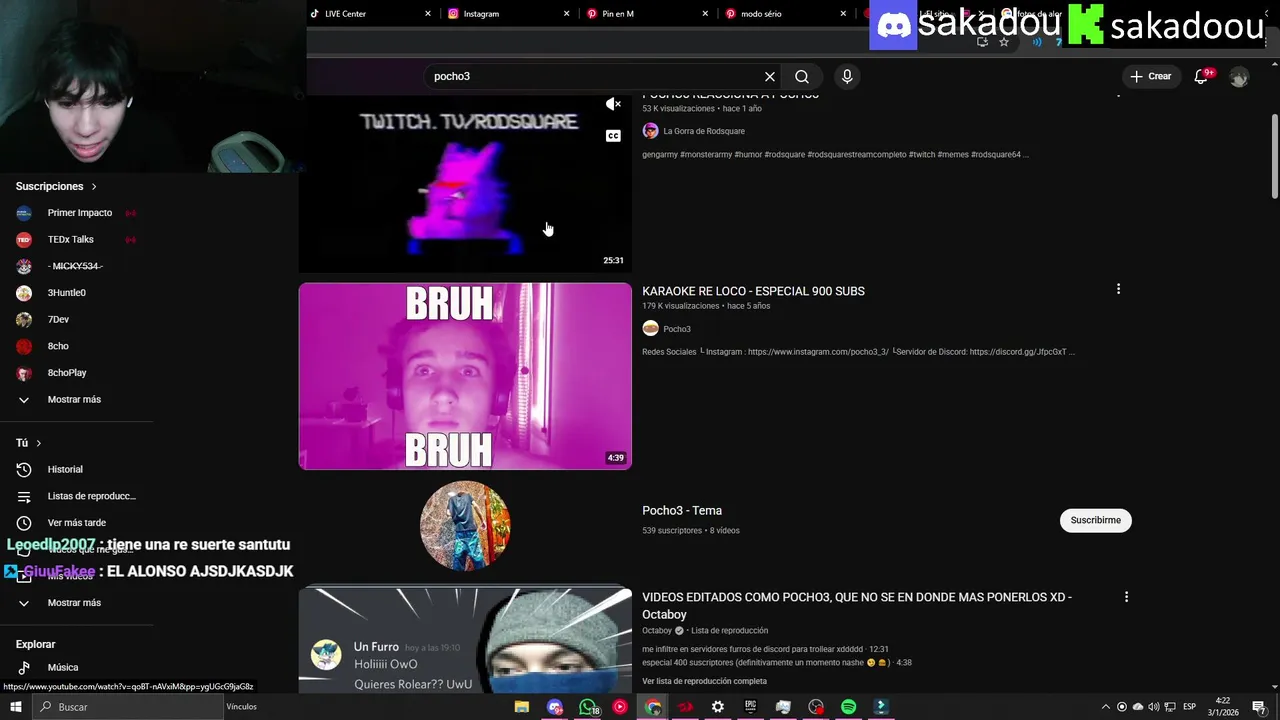The height and width of the screenshot is (720, 1280).
Task: Open Música in the Explorar section
Action: 62,667
